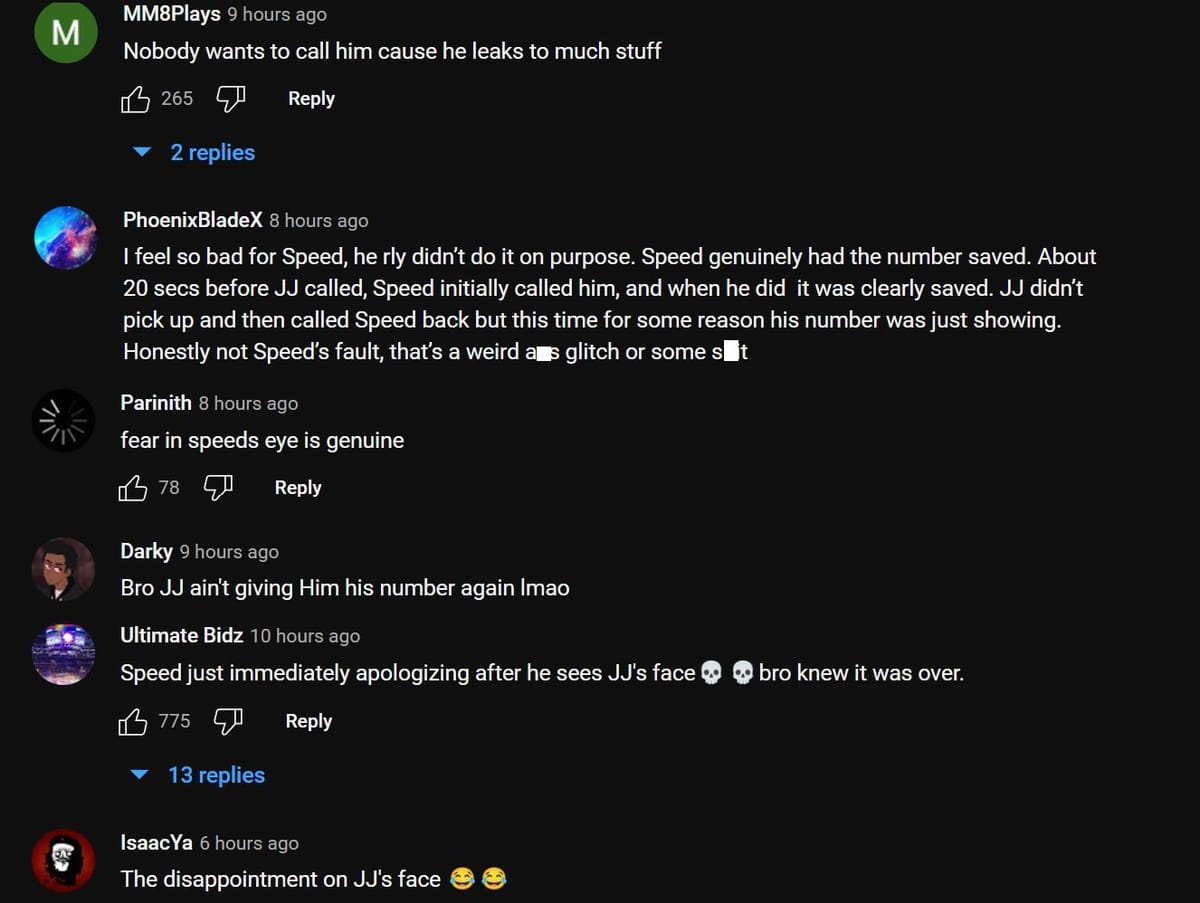Screen dimensions: 1200x903
Task: Expand the 2 replies under MM8Plays' comment
Action: 215,152
